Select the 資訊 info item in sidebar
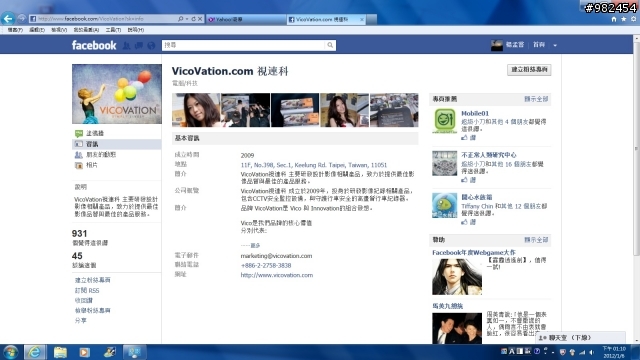 click(x=117, y=144)
